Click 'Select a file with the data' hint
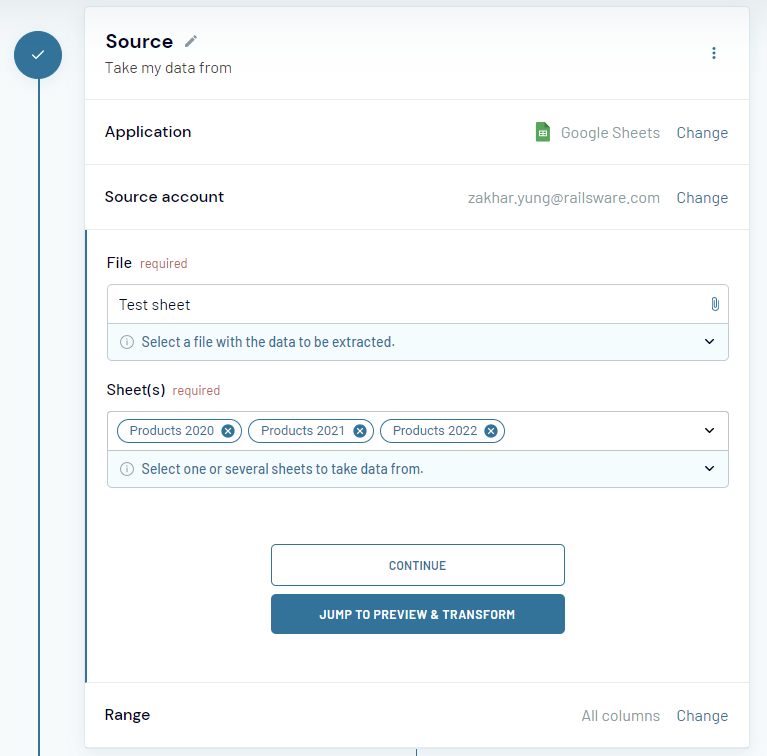Image resolution: width=767 pixels, height=756 pixels. [268, 342]
